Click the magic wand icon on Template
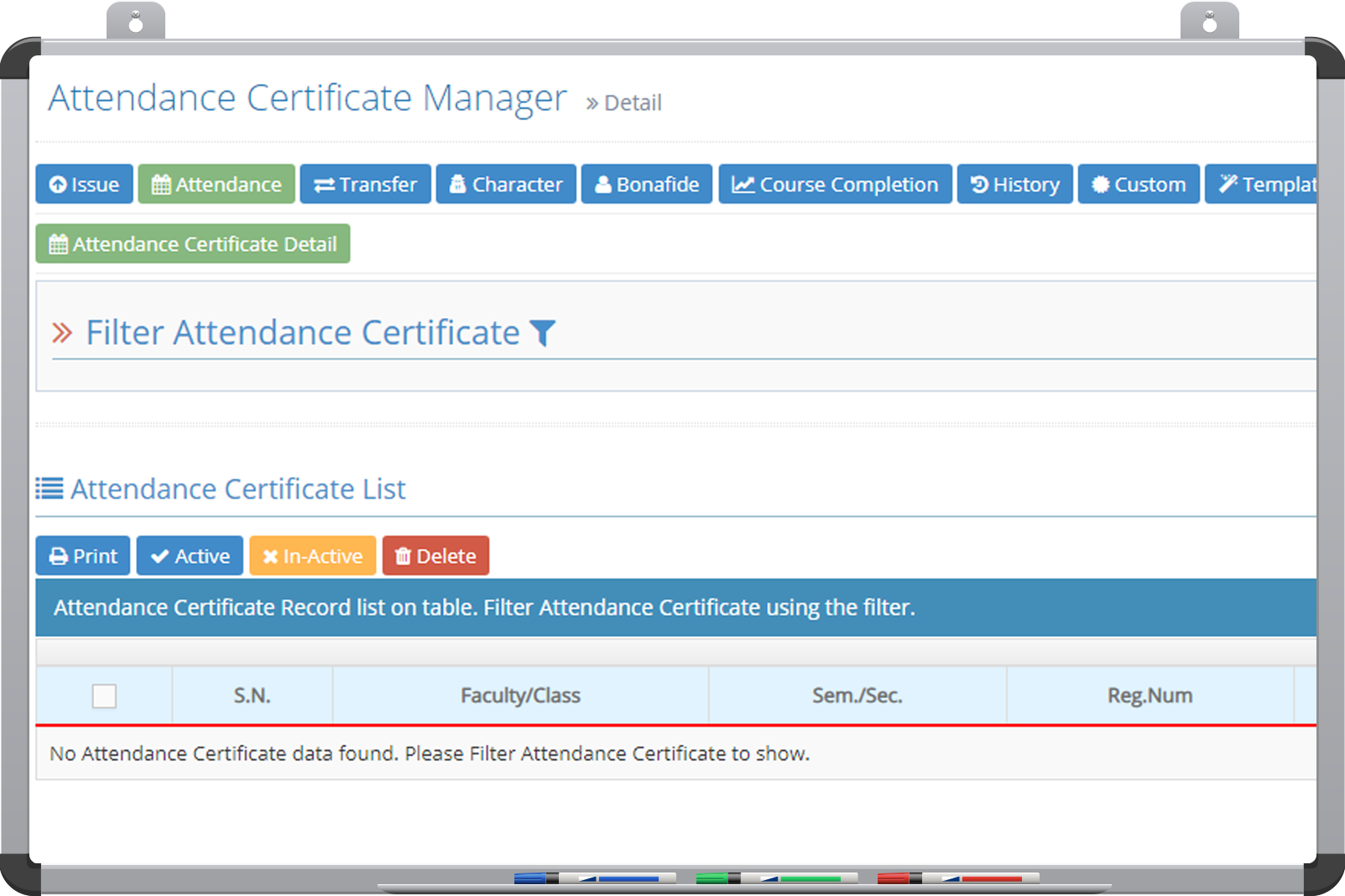Viewport: 1345px width, 896px height. (x=1228, y=184)
